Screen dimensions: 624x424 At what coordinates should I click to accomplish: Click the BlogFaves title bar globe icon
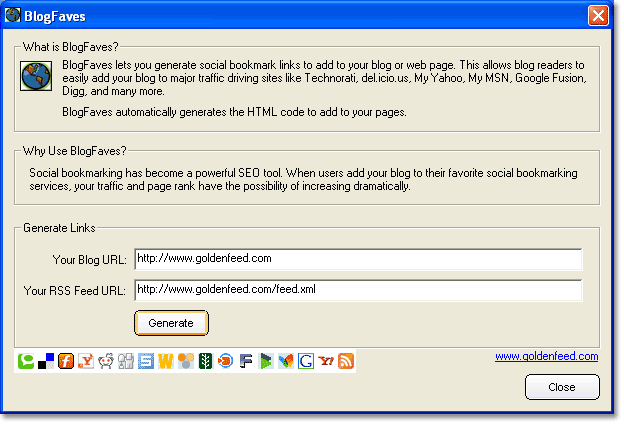pyautogui.click(x=12, y=15)
